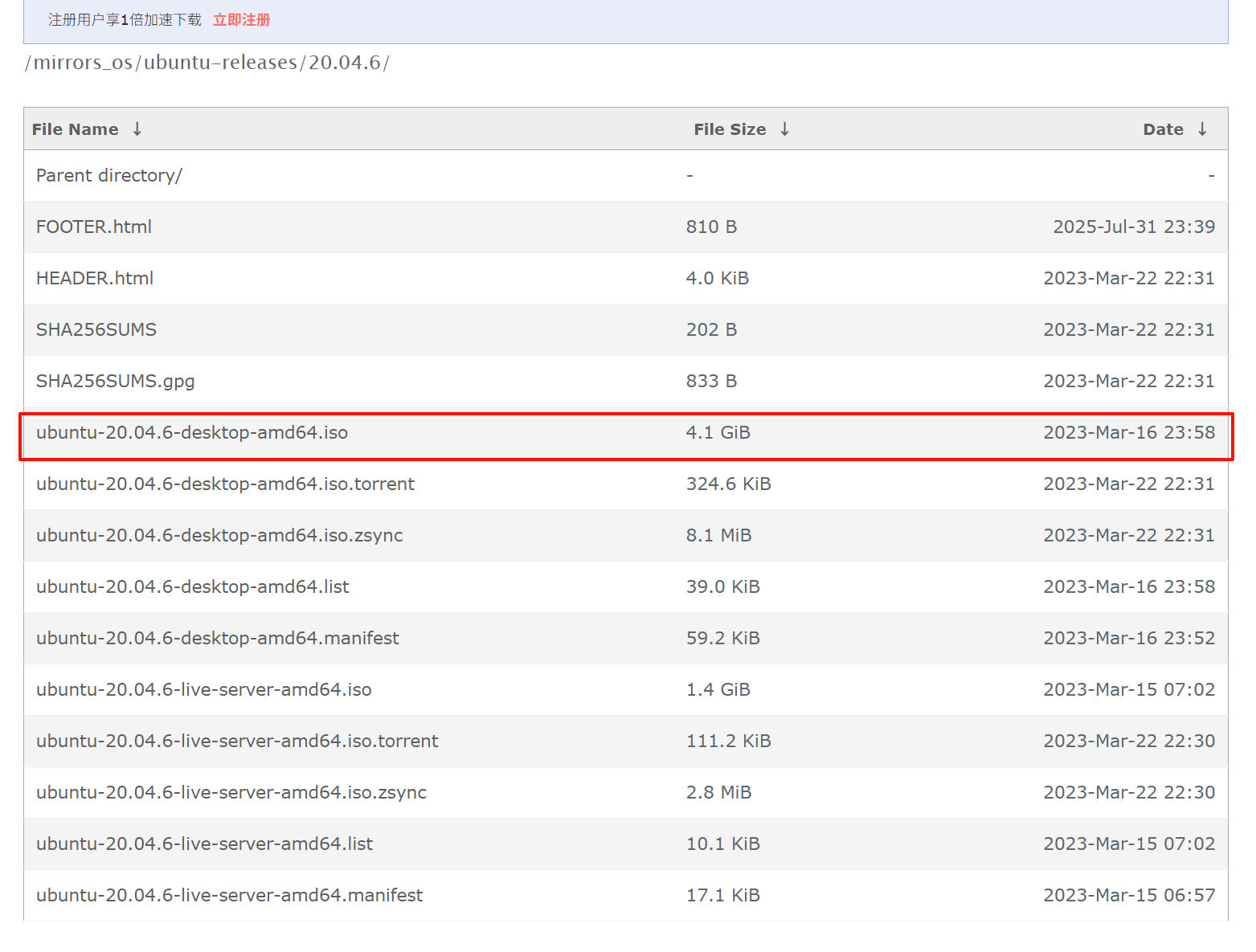1256x952 pixels.
Task: Download ubuntu-20.04.6-live-server-amd64.iso
Action: click(204, 689)
